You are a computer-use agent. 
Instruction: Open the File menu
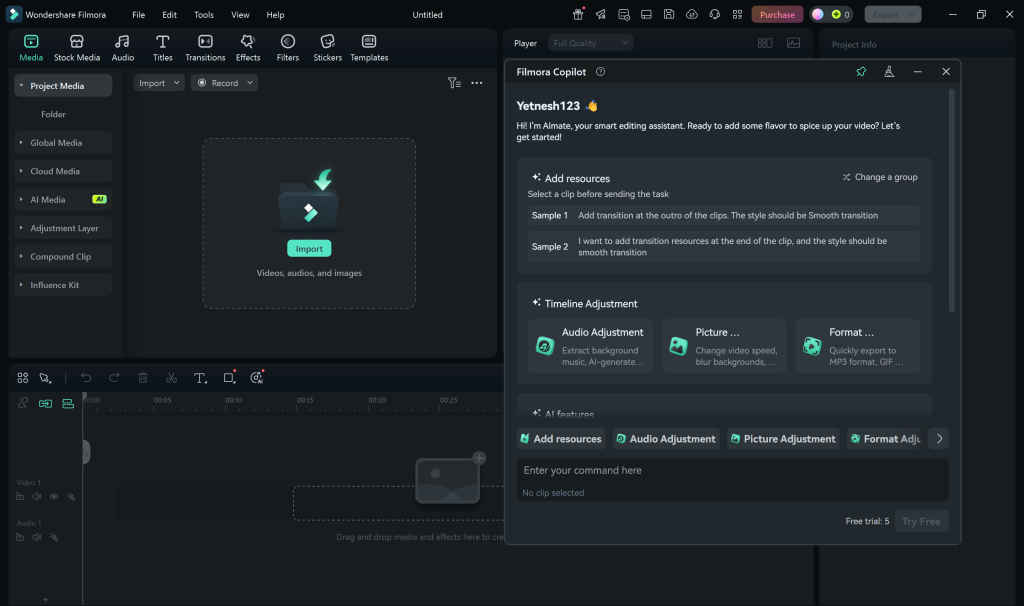coord(138,14)
